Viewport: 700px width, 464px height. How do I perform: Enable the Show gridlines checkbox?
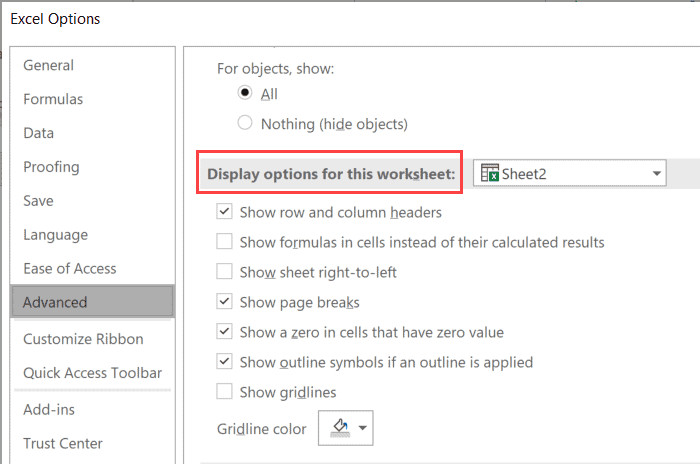[225, 392]
